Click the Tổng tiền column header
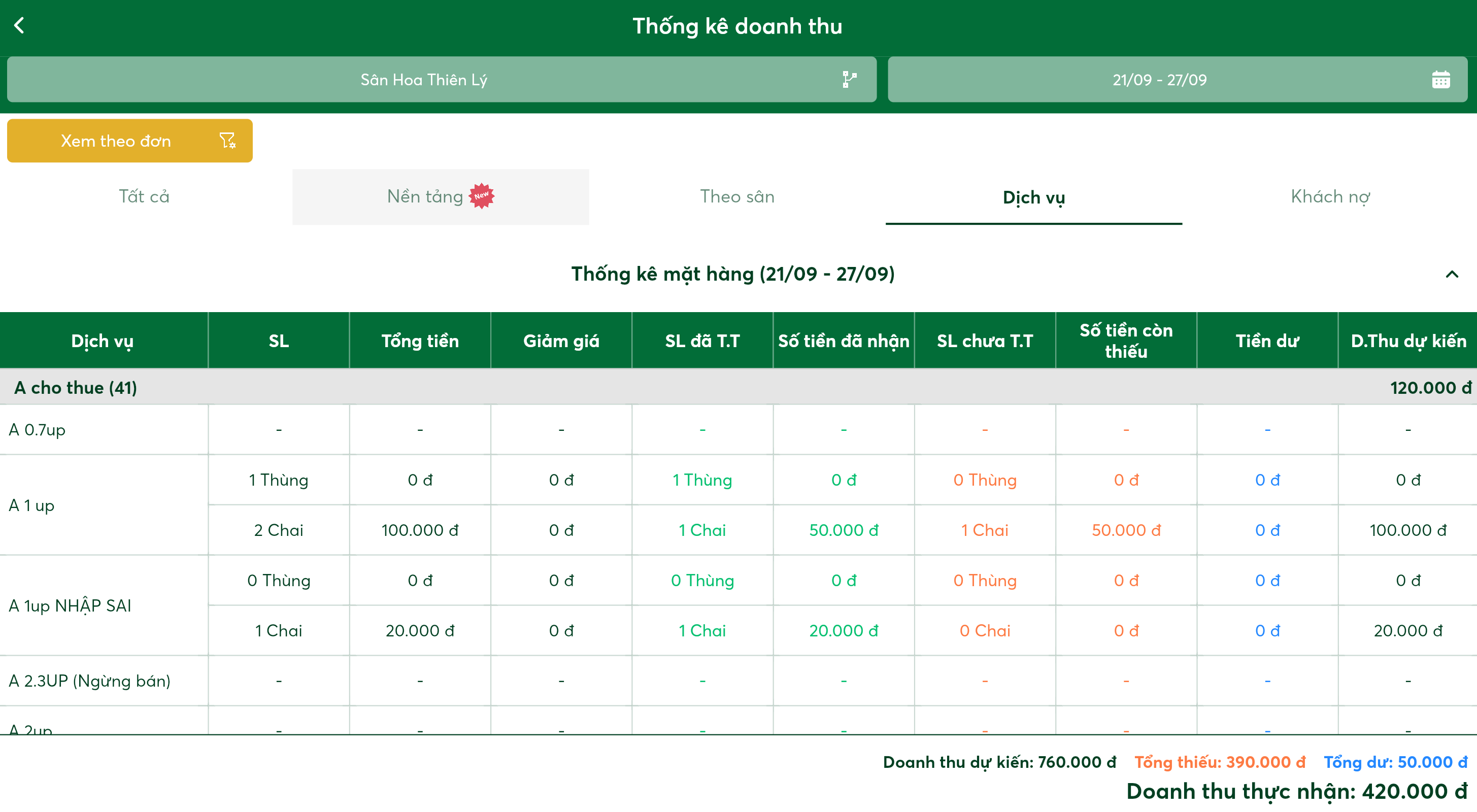The height and width of the screenshot is (812, 1477). pos(420,341)
